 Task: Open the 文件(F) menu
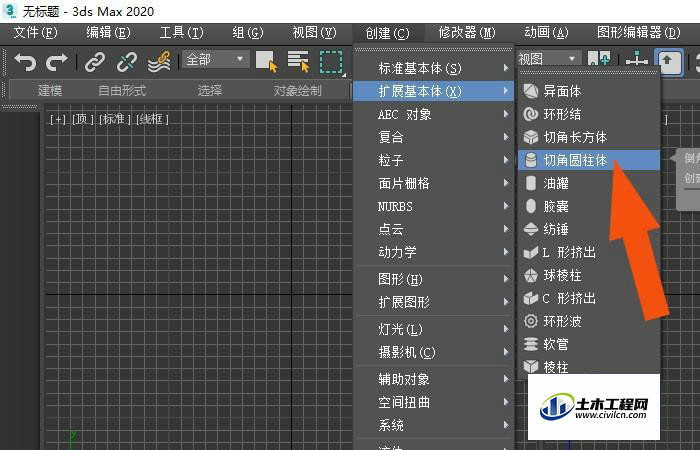click(x=35, y=33)
